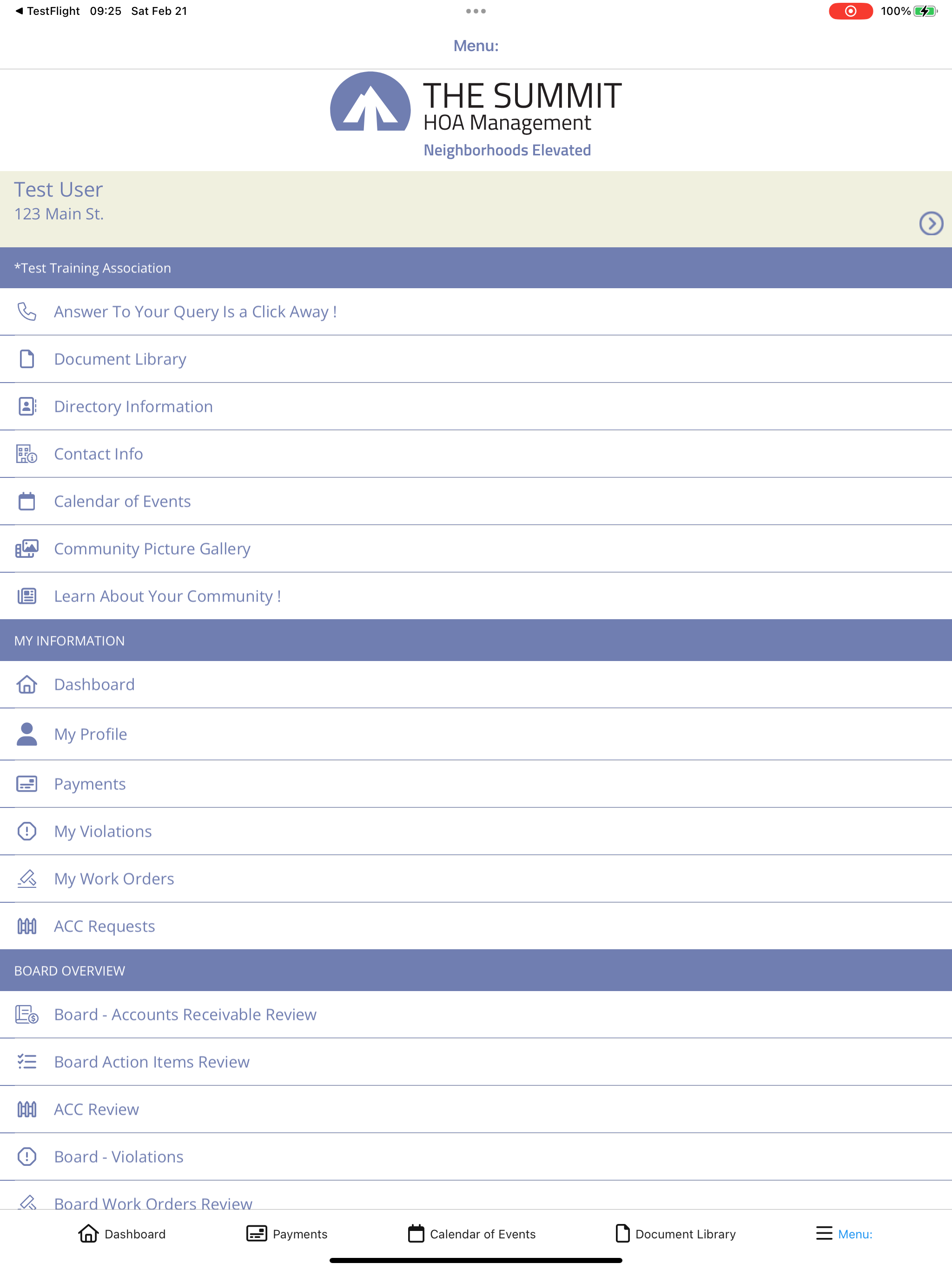Return to TestFlight via status bar back link
Image resolution: width=952 pixels, height=1270 pixels.
click(x=47, y=11)
